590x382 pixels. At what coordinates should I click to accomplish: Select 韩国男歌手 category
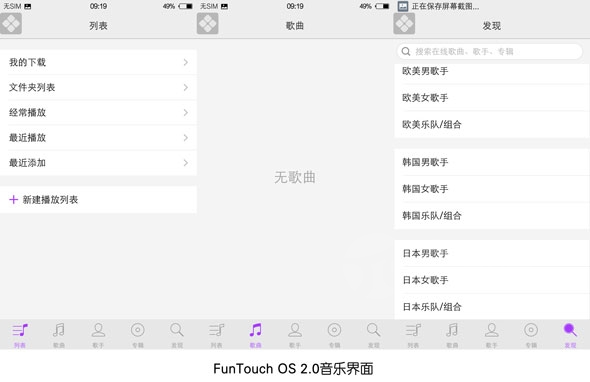(491, 162)
